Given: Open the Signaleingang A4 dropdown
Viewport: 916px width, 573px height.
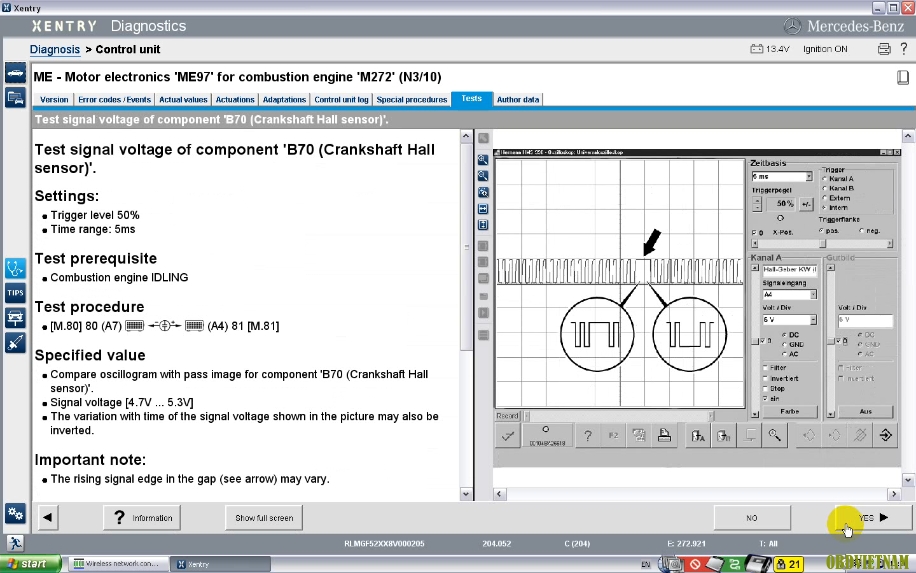Looking at the screenshot, I should (x=813, y=294).
